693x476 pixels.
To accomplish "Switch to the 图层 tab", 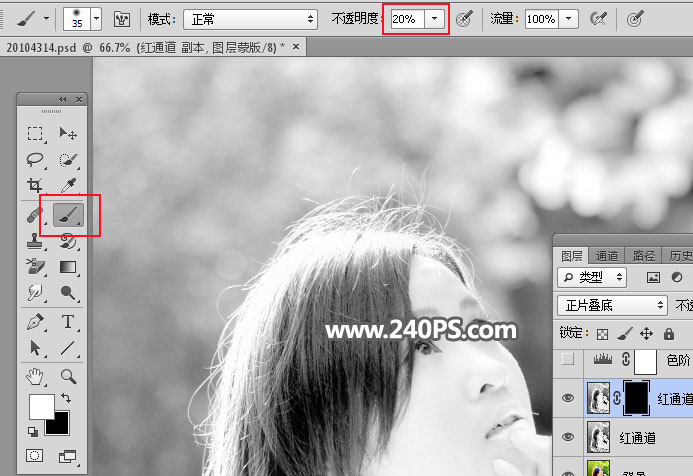I will [571, 256].
